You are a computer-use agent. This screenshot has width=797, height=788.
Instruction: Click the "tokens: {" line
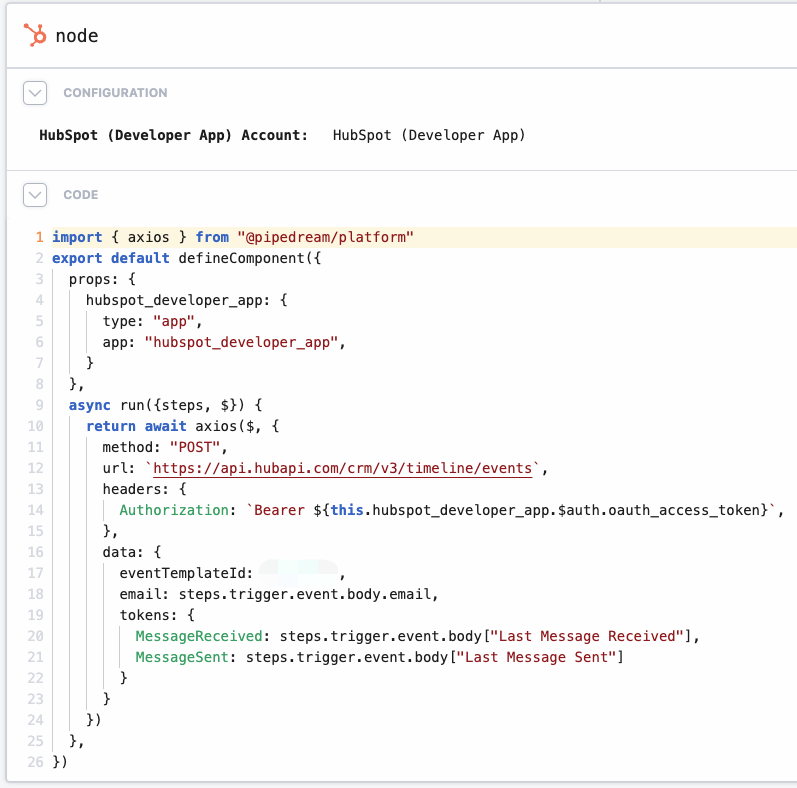tap(157, 615)
